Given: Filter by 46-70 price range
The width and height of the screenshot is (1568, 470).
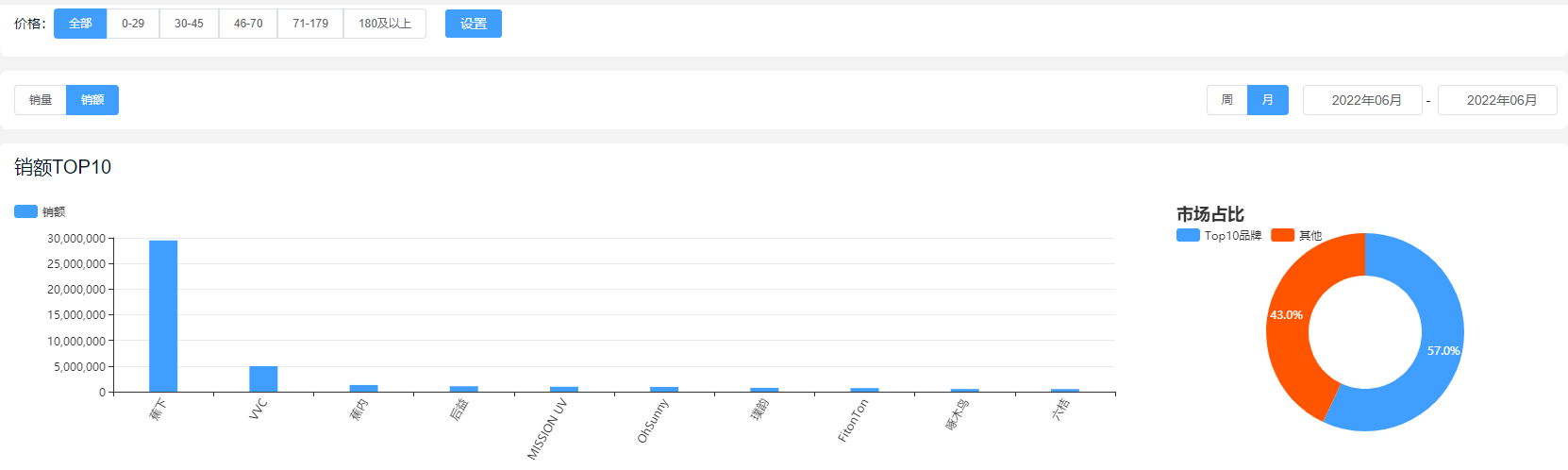Looking at the screenshot, I should (248, 24).
